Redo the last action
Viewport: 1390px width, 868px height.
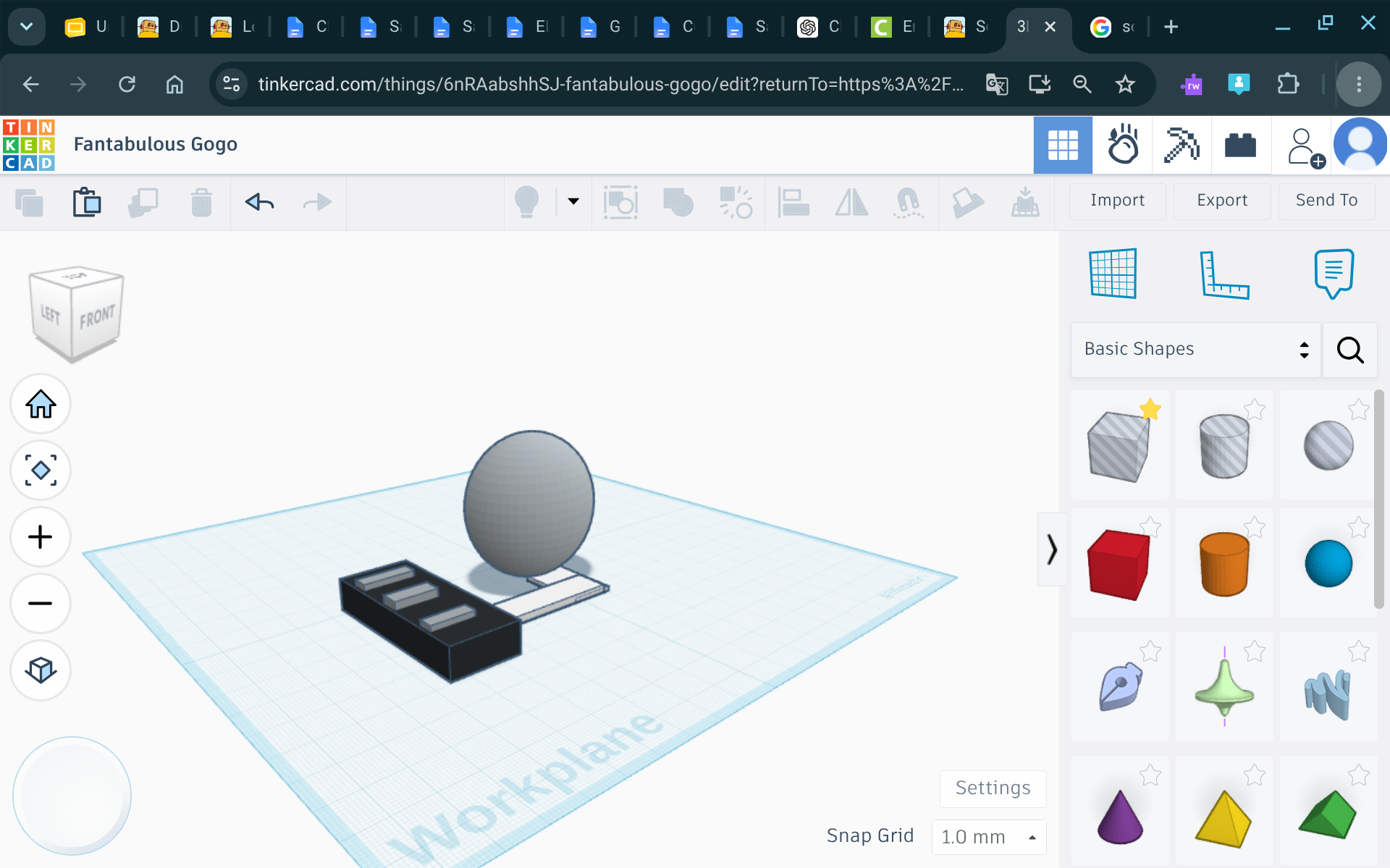point(317,202)
